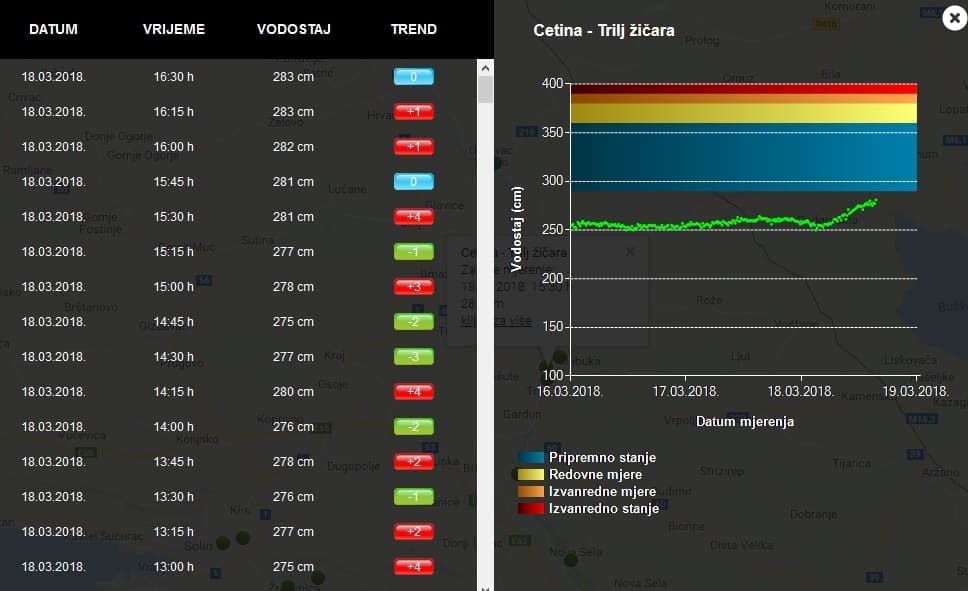Image resolution: width=968 pixels, height=591 pixels.
Task: Click the DATUM column header
Action: pyautogui.click(x=53, y=29)
